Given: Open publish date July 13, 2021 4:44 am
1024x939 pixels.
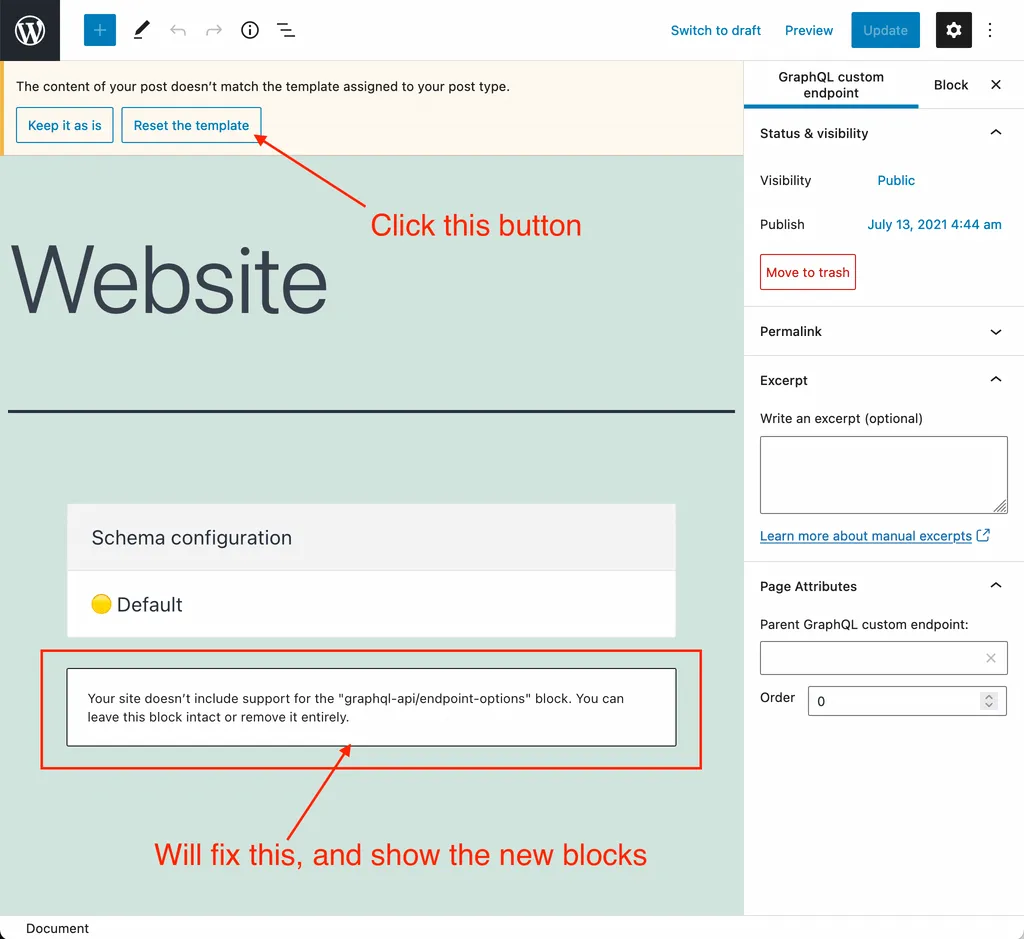Looking at the screenshot, I should [934, 225].
